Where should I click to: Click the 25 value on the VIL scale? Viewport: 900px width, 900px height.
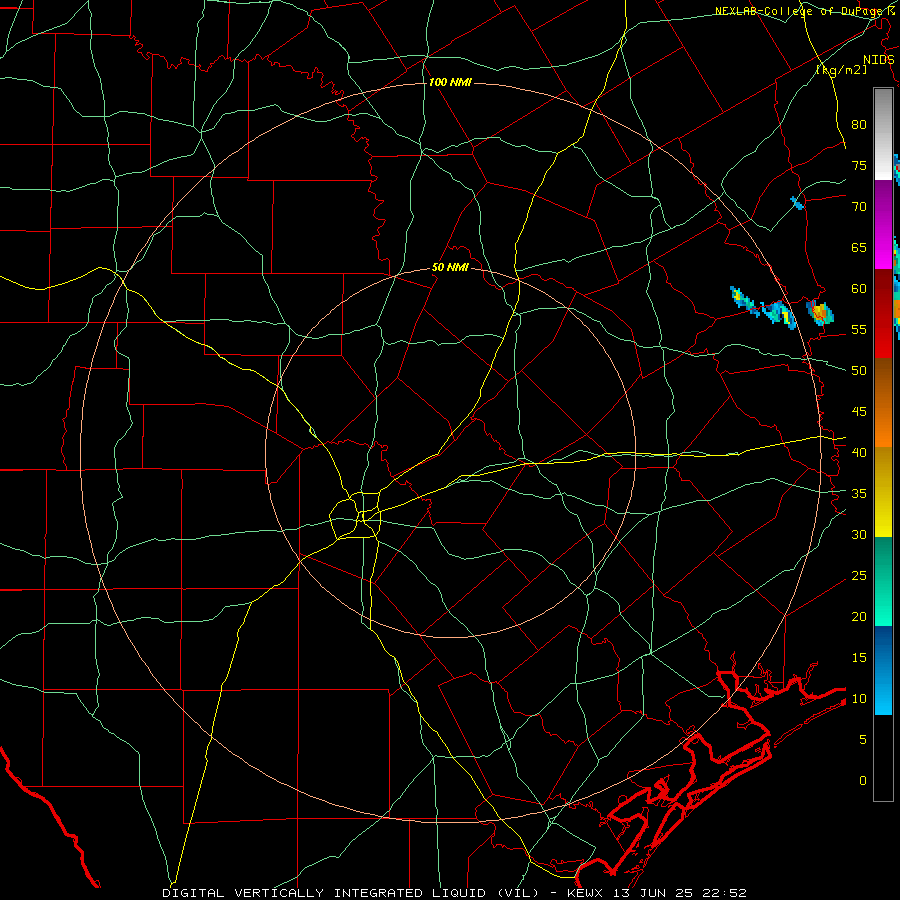[x=859, y=576]
